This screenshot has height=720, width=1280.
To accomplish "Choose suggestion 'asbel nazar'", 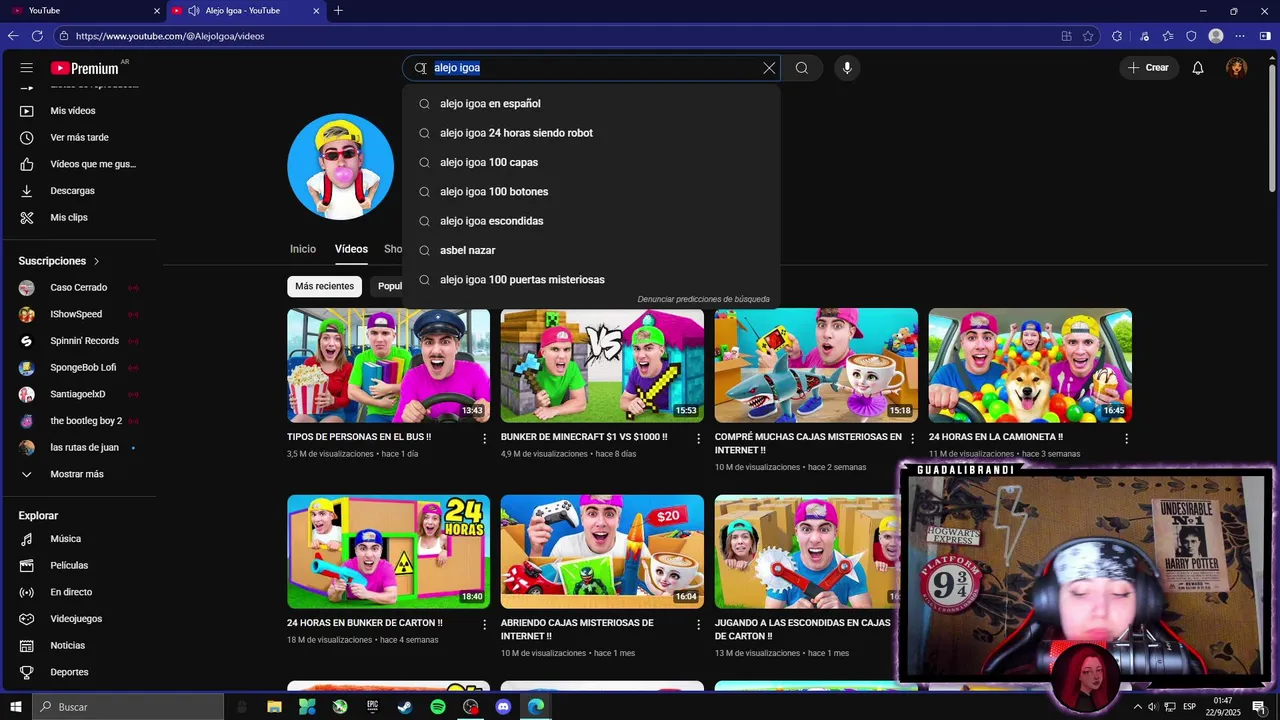I will click(591, 250).
